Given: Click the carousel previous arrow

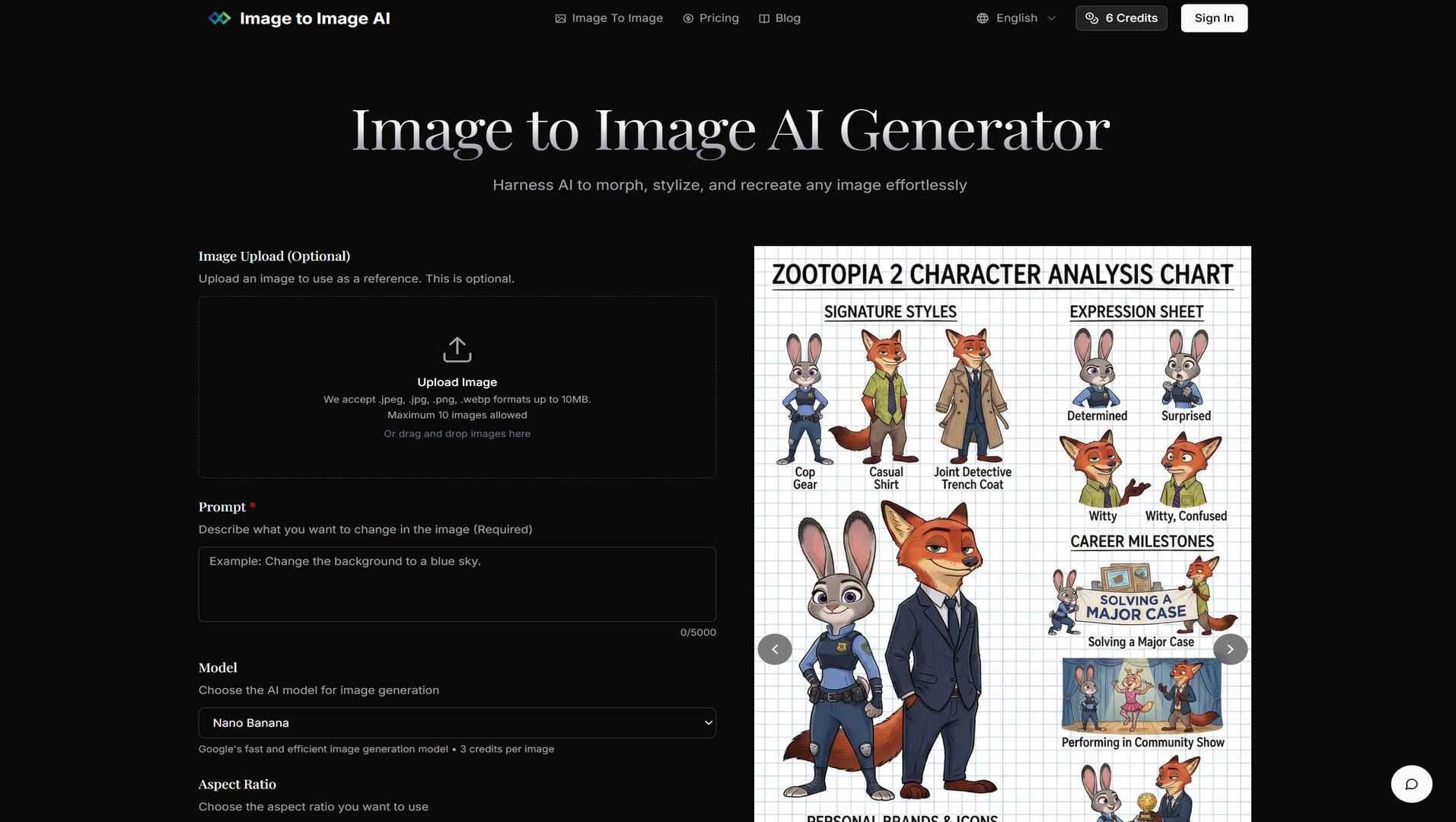Looking at the screenshot, I should (775, 648).
